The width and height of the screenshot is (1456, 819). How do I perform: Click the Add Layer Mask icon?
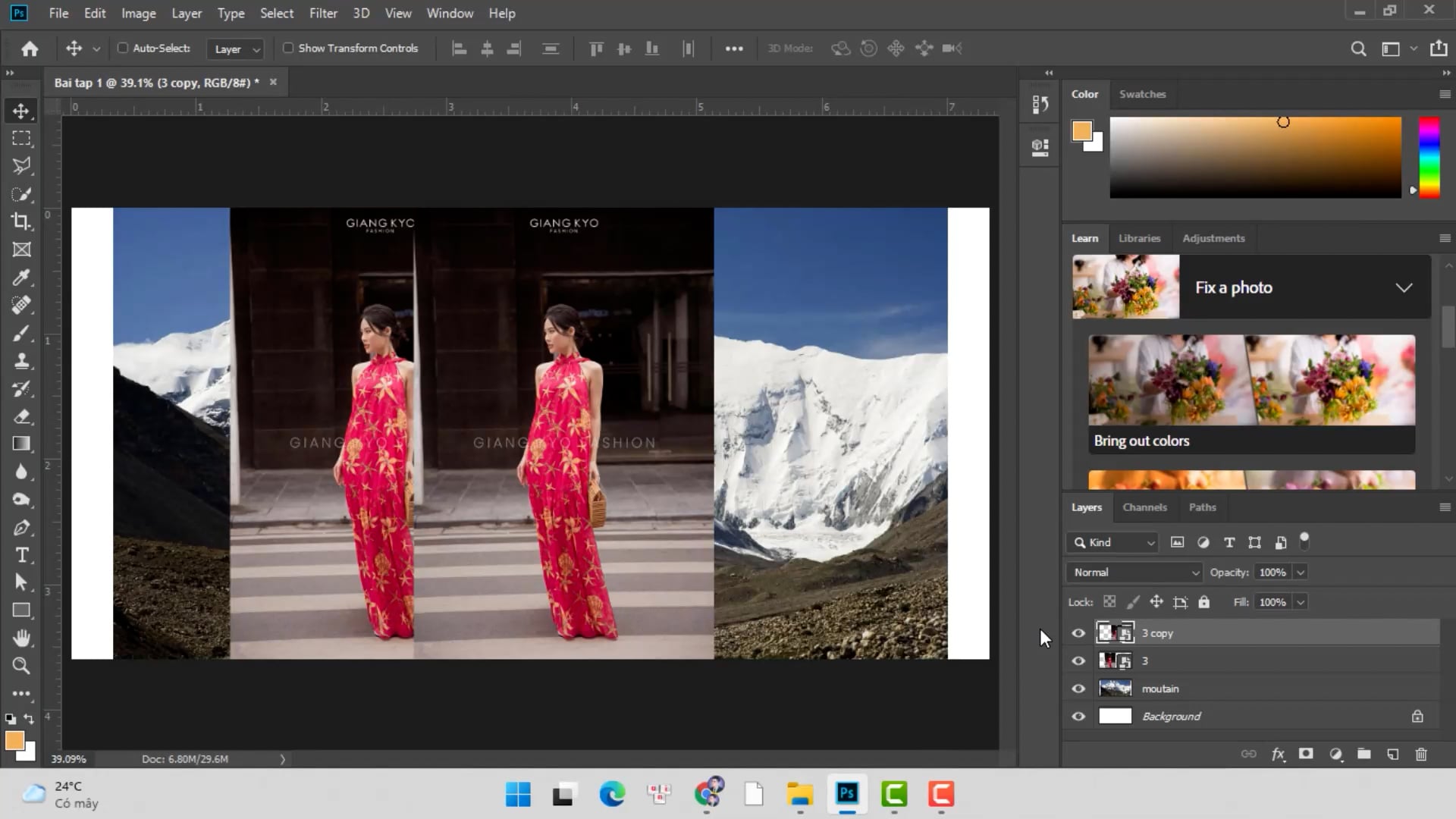(1306, 754)
